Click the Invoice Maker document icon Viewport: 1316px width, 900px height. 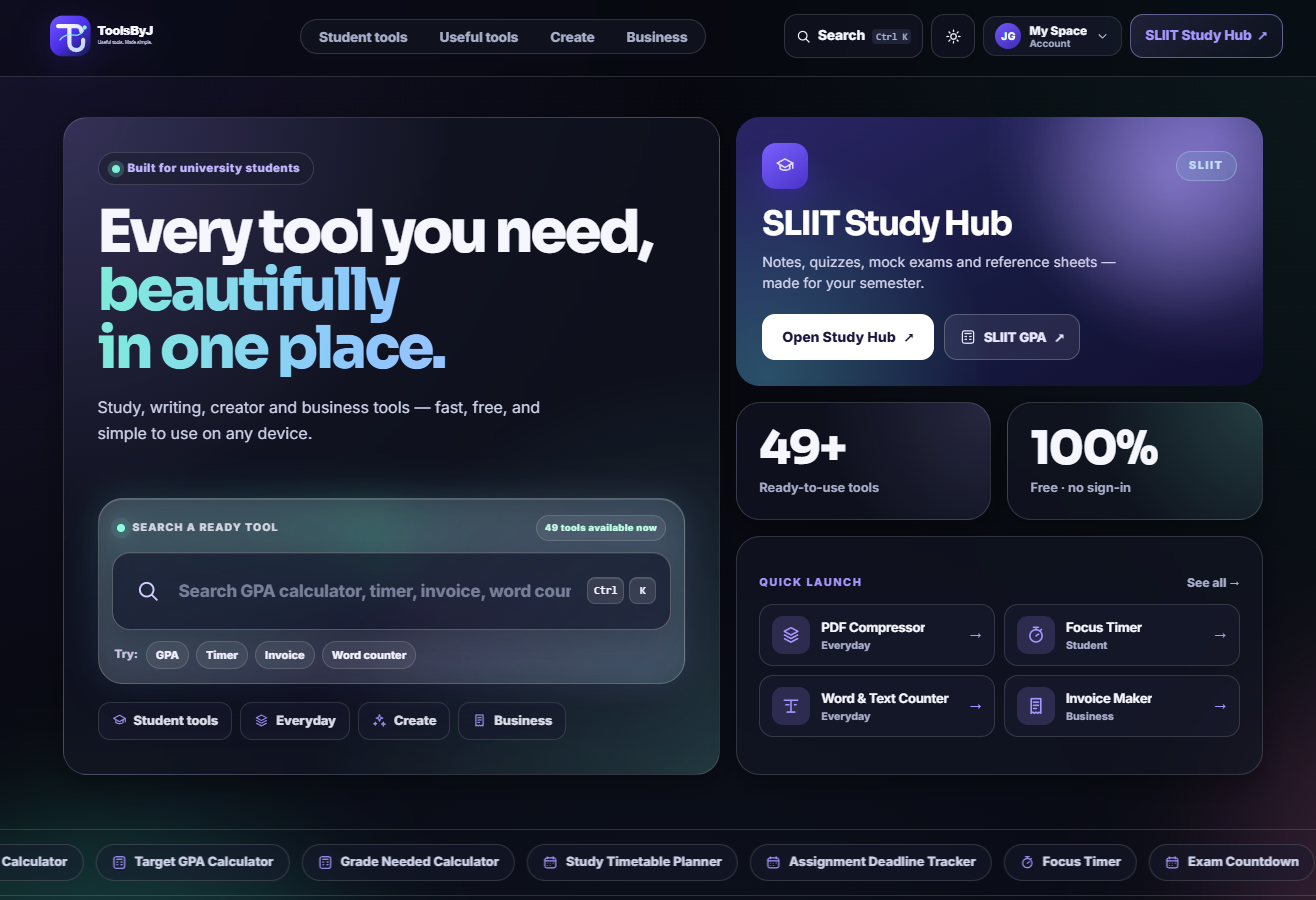[x=1036, y=706]
